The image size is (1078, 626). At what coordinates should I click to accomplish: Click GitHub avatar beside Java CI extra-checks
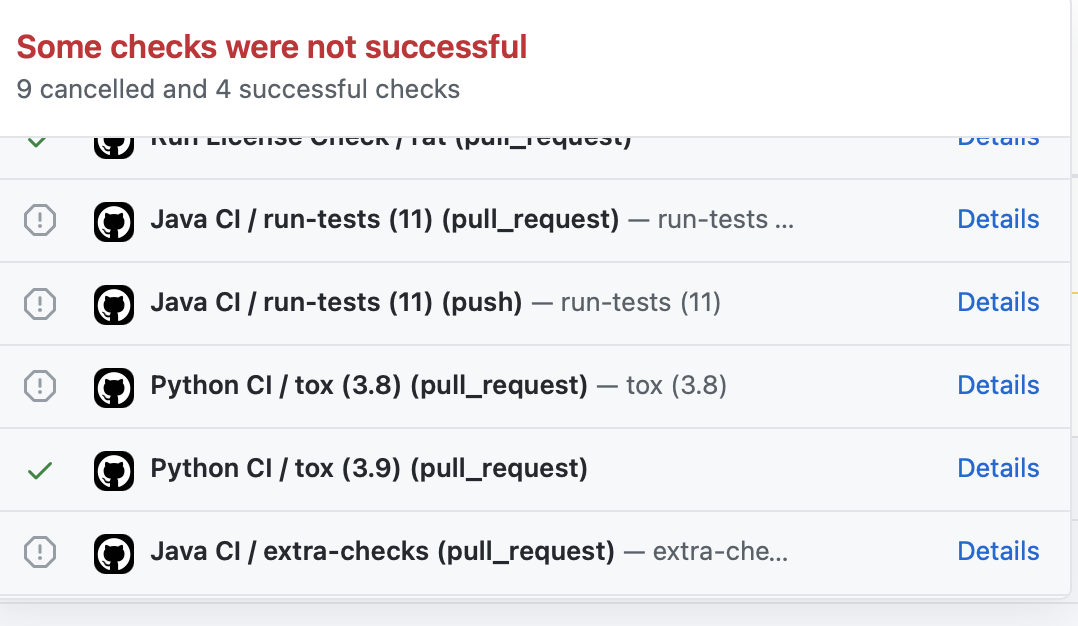(114, 554)
